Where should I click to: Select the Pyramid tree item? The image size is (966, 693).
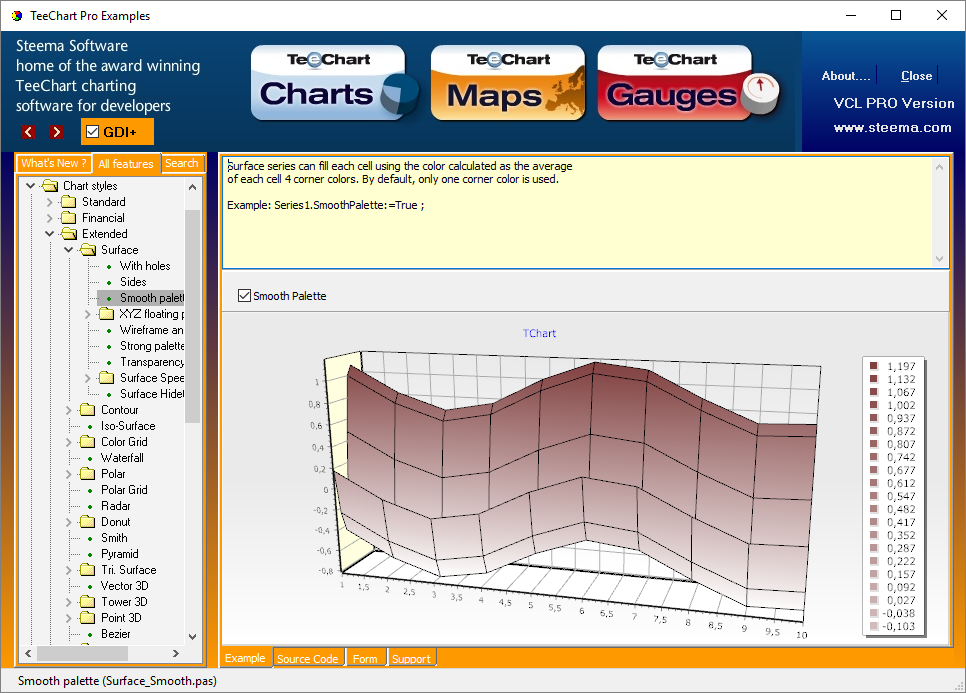pyautogui.click(x=120, y=554)
